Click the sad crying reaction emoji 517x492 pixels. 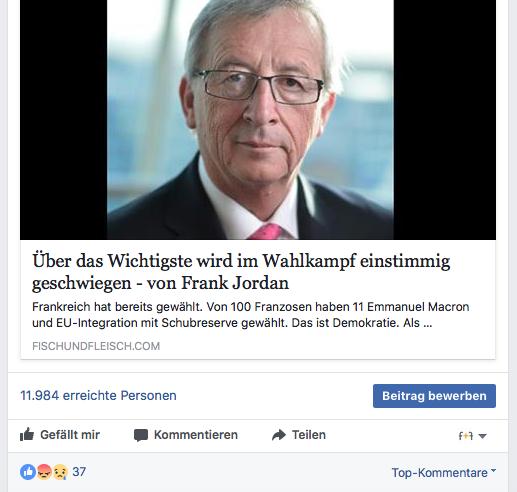tap(60, 472)
